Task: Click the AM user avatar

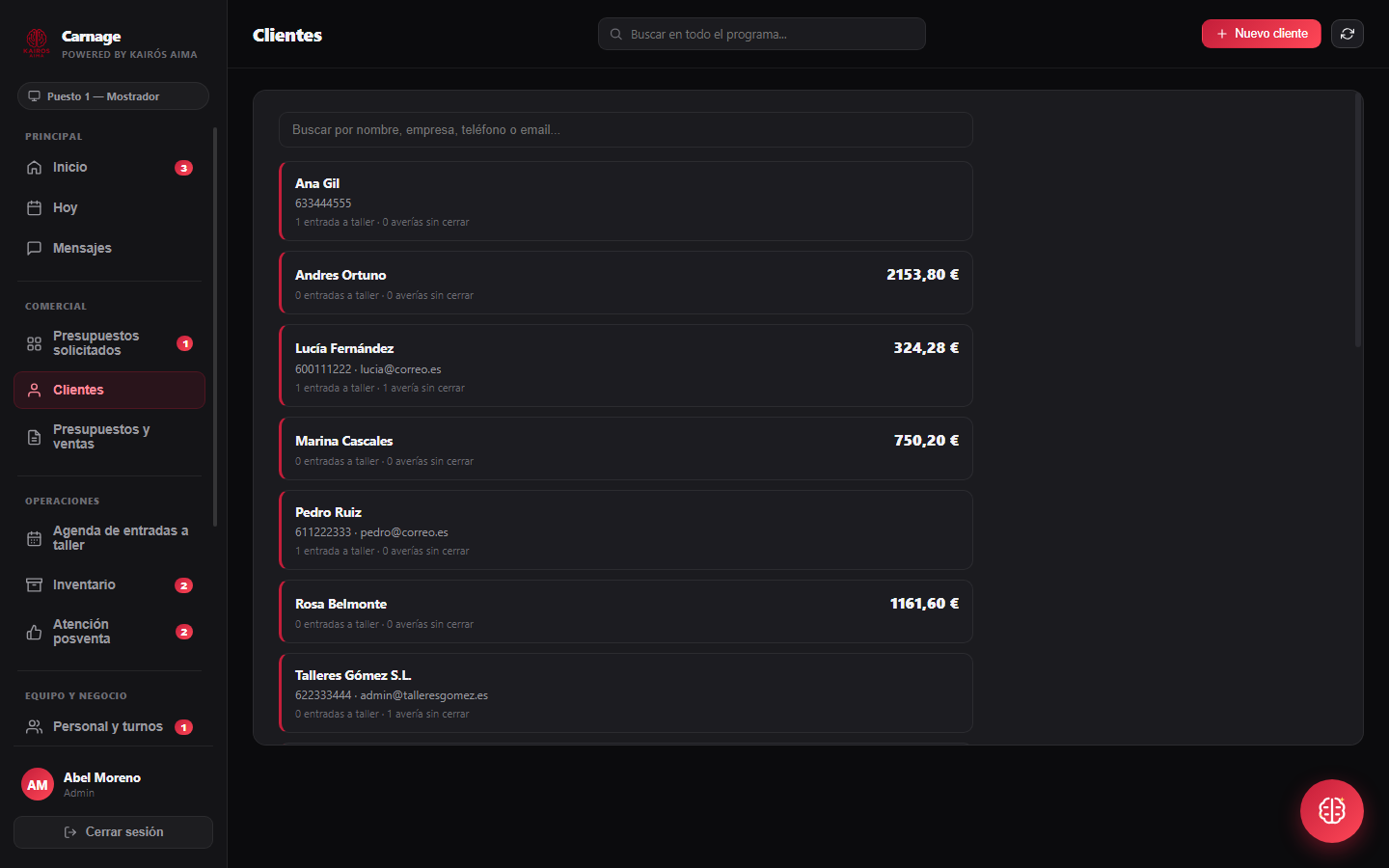Action: (x=38, y=785)
